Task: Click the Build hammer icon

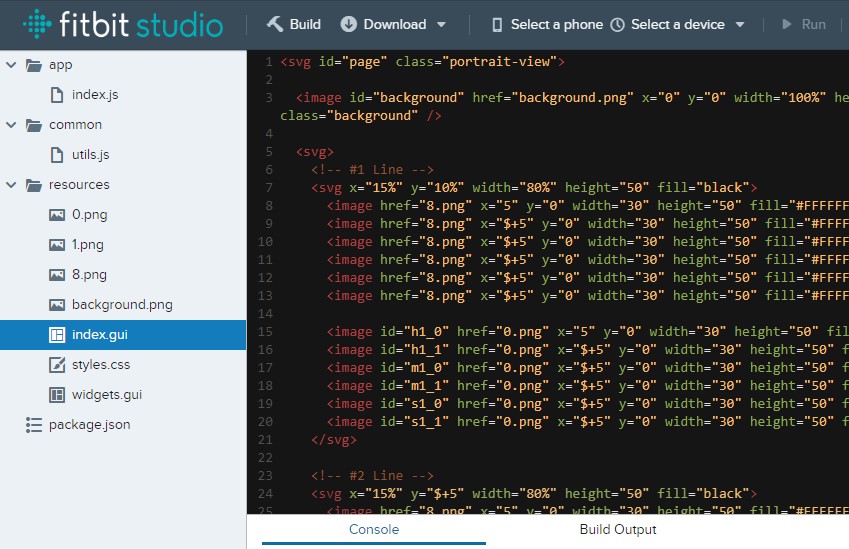Action: [275, 24]
